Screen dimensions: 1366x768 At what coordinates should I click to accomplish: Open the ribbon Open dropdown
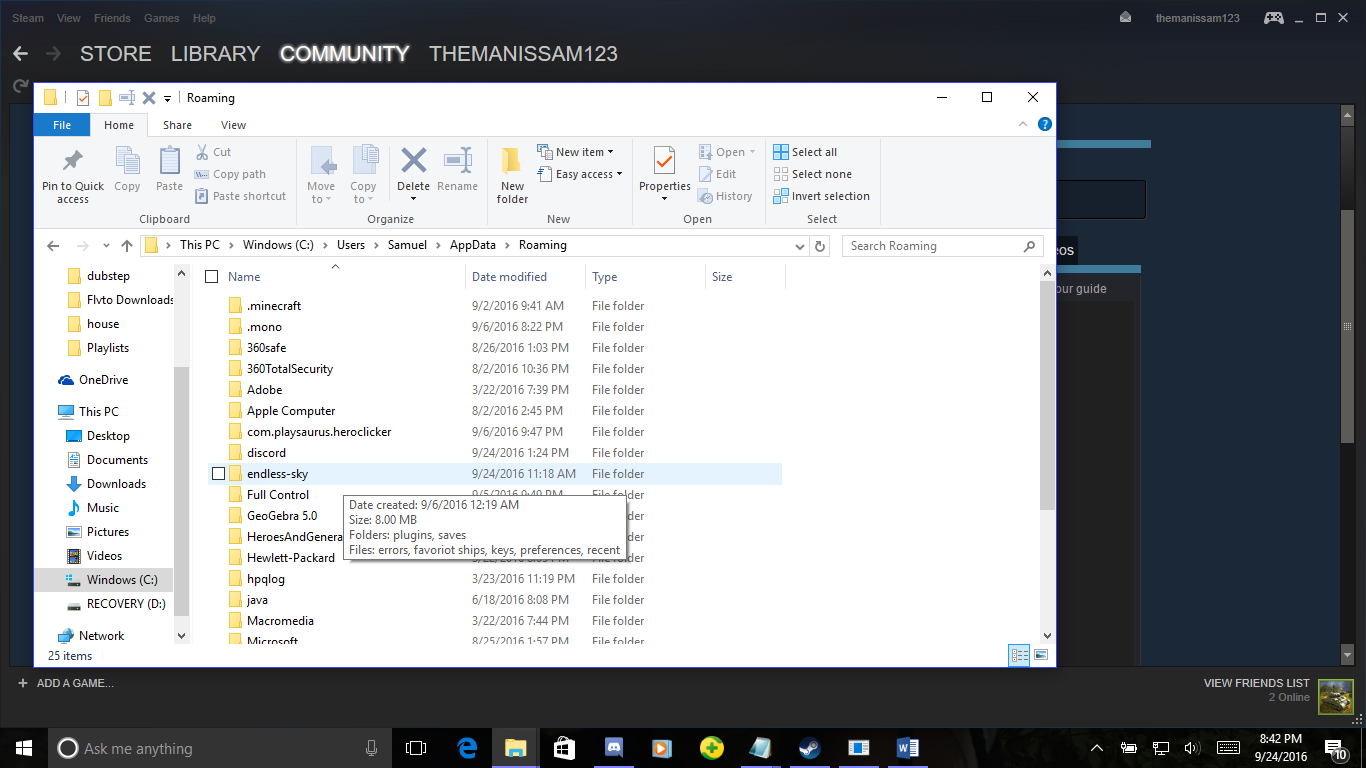coord(727,152)
